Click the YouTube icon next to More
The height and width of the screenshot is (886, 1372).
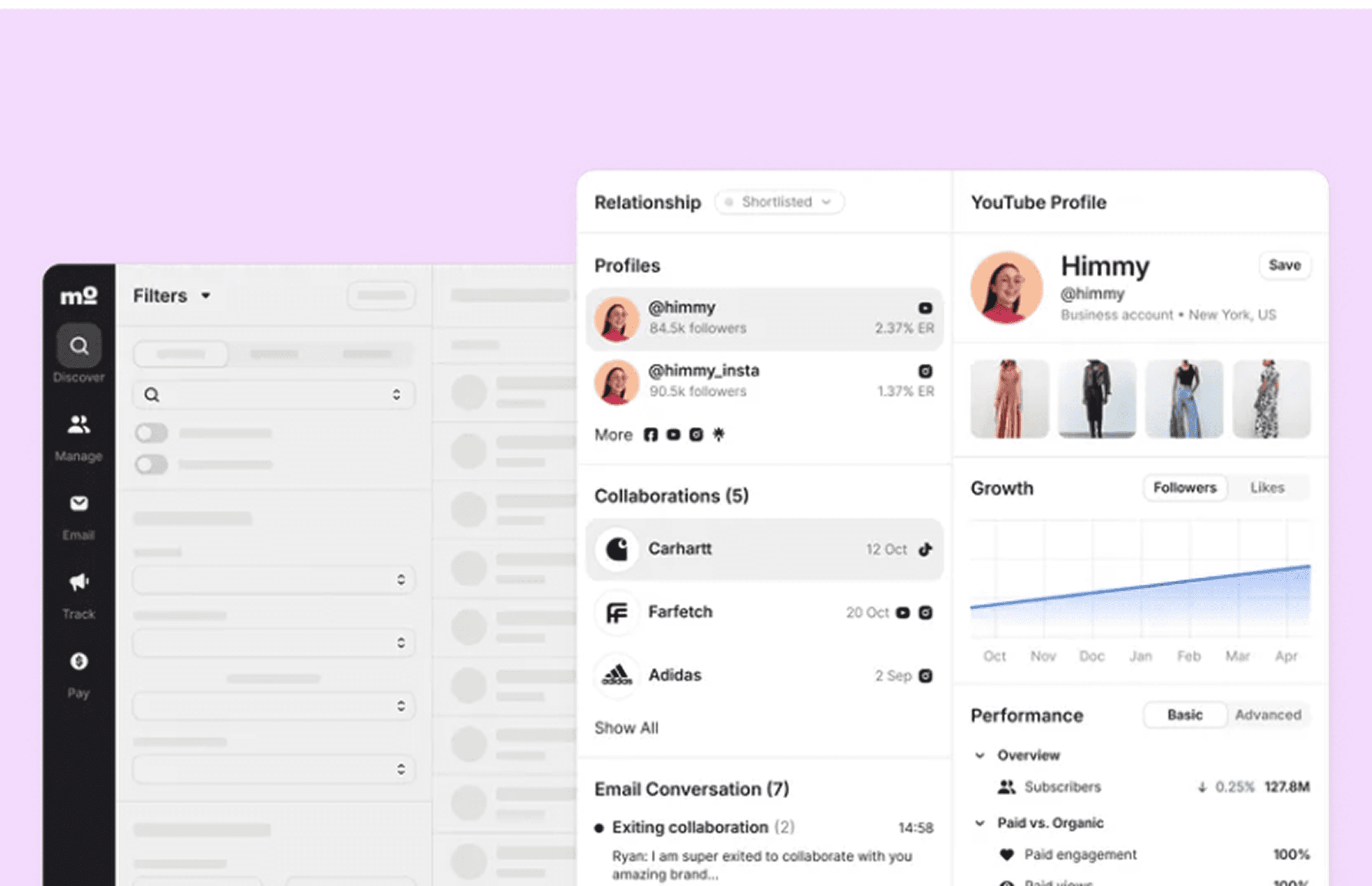pos(673,434)
